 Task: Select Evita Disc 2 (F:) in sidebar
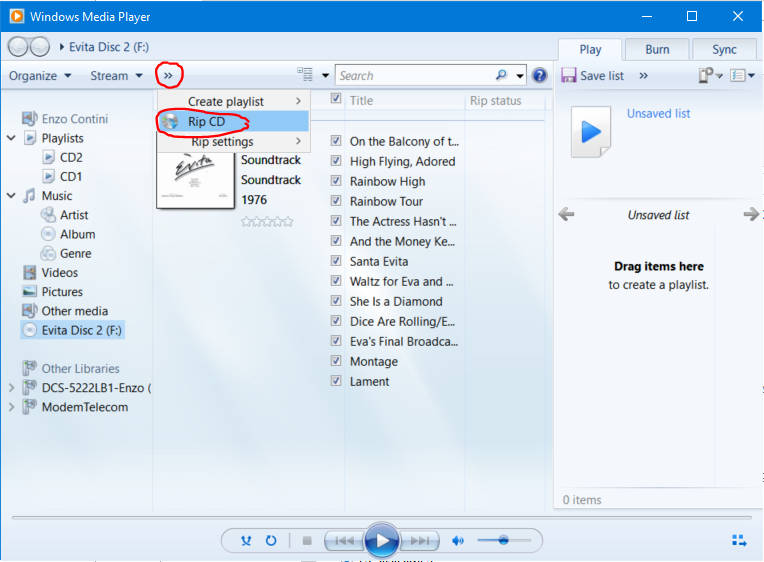(x=82, y=330)
